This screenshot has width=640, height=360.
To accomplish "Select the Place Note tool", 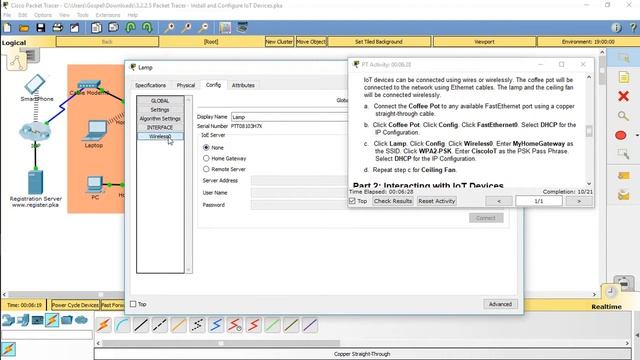I will tap(623, 77).
